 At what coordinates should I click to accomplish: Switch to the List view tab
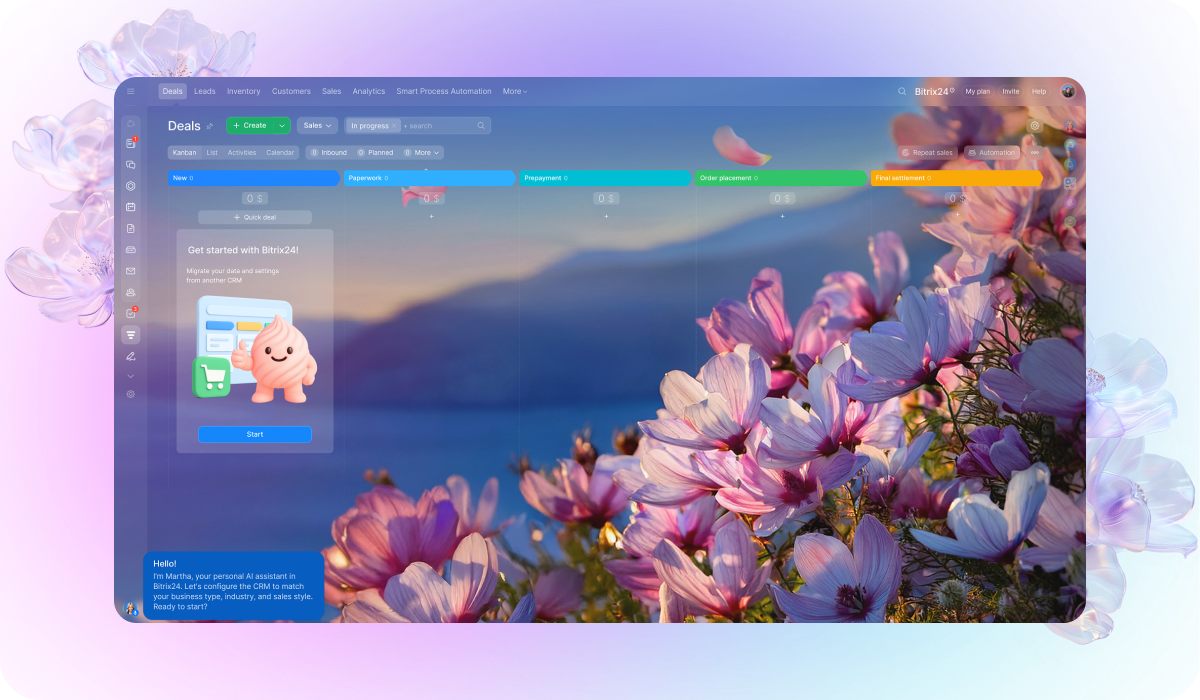(212, 153)
